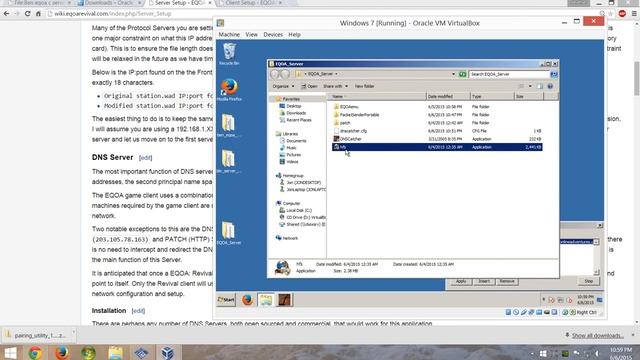This screenshot has height=360, width=640.
Task: Open the View menu in VirtualBox
Action: tap(251, 35)
